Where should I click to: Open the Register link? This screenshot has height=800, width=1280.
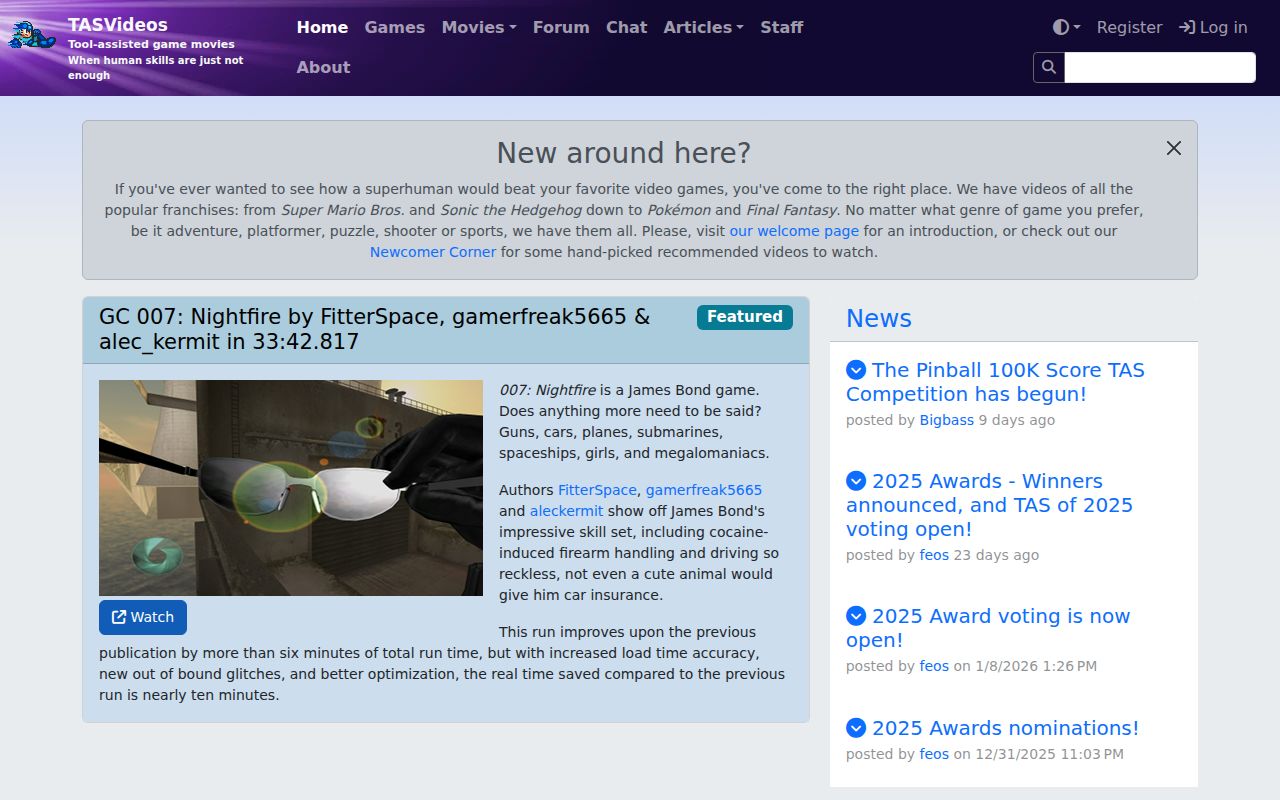(x=1129, y=27)
